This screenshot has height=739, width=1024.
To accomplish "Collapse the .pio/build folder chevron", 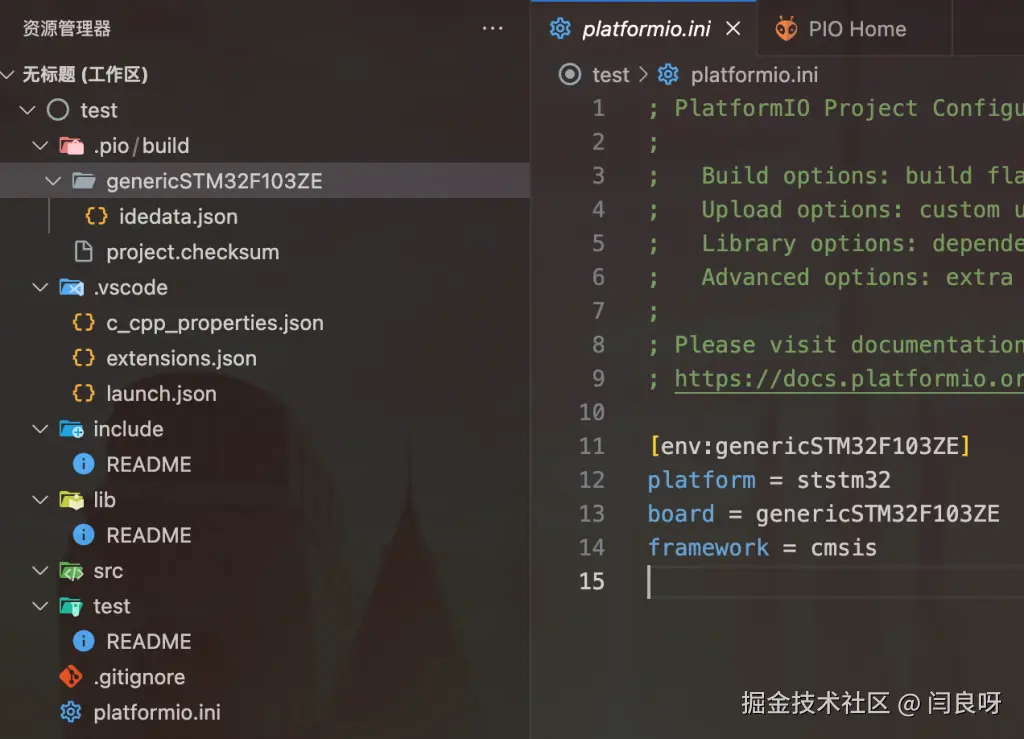I will click(x=40, y=145).
